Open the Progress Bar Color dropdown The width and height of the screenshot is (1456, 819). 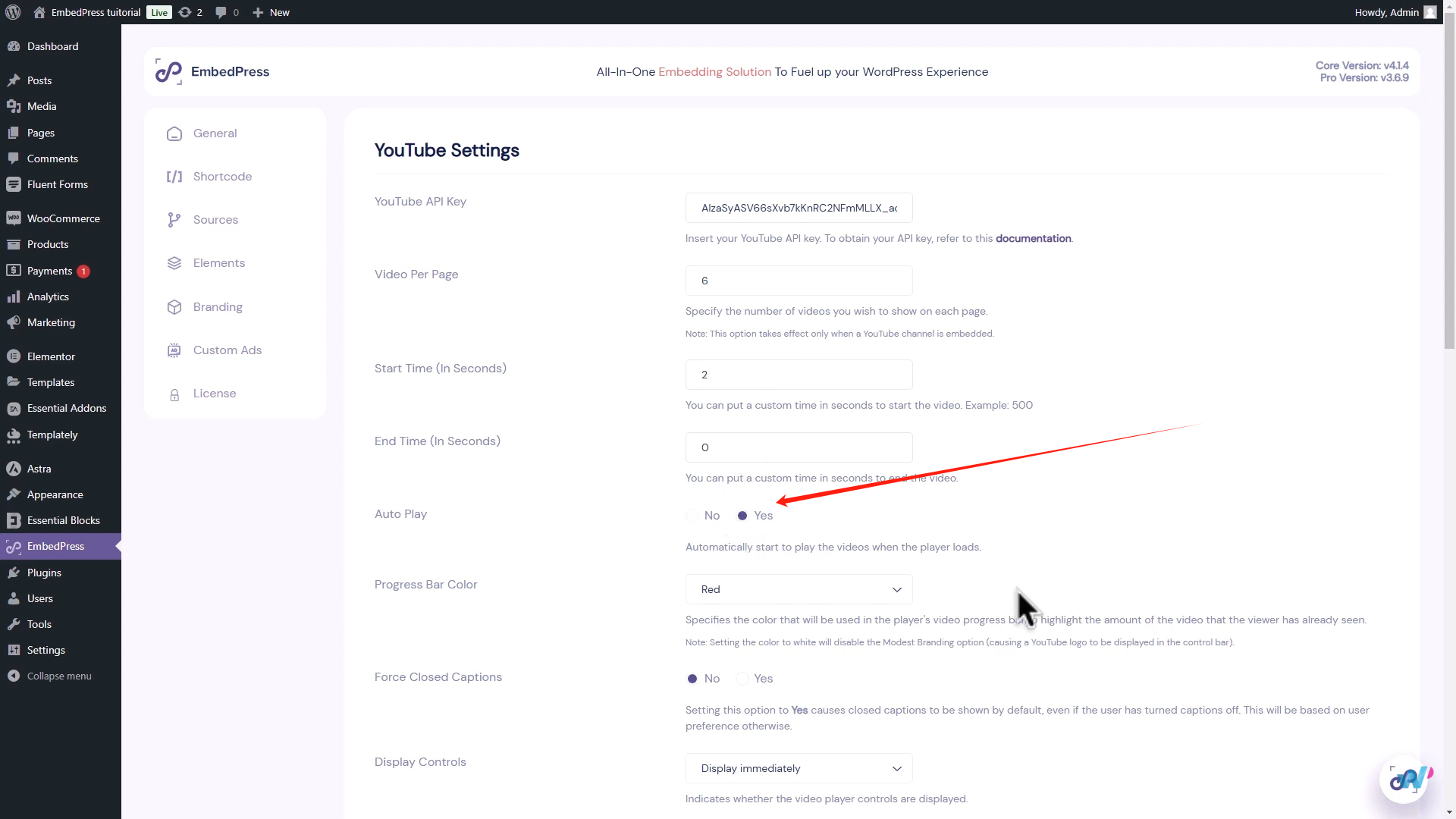coord(799,589)
